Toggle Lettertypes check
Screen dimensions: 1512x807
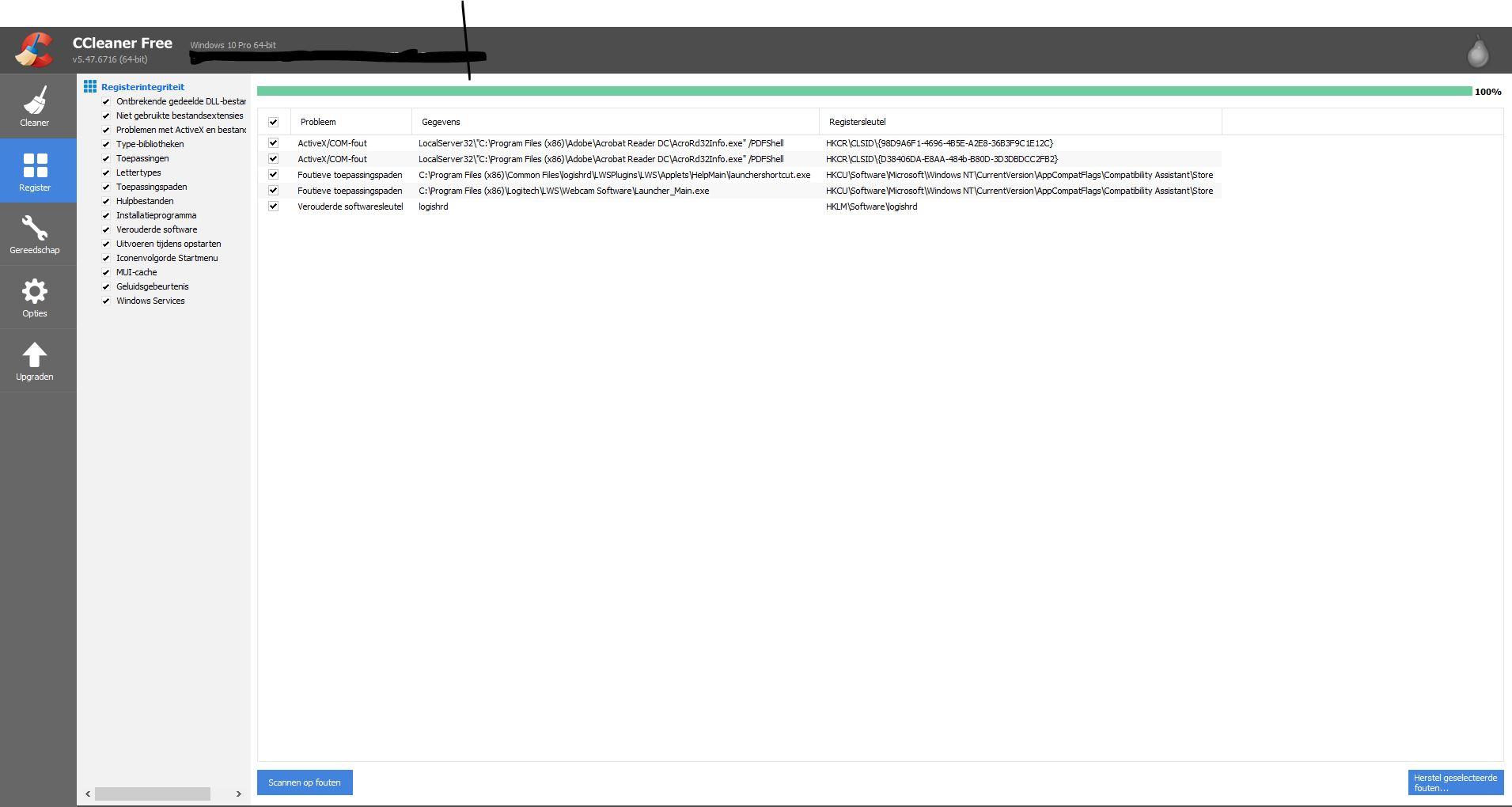[x=106, y=172]
